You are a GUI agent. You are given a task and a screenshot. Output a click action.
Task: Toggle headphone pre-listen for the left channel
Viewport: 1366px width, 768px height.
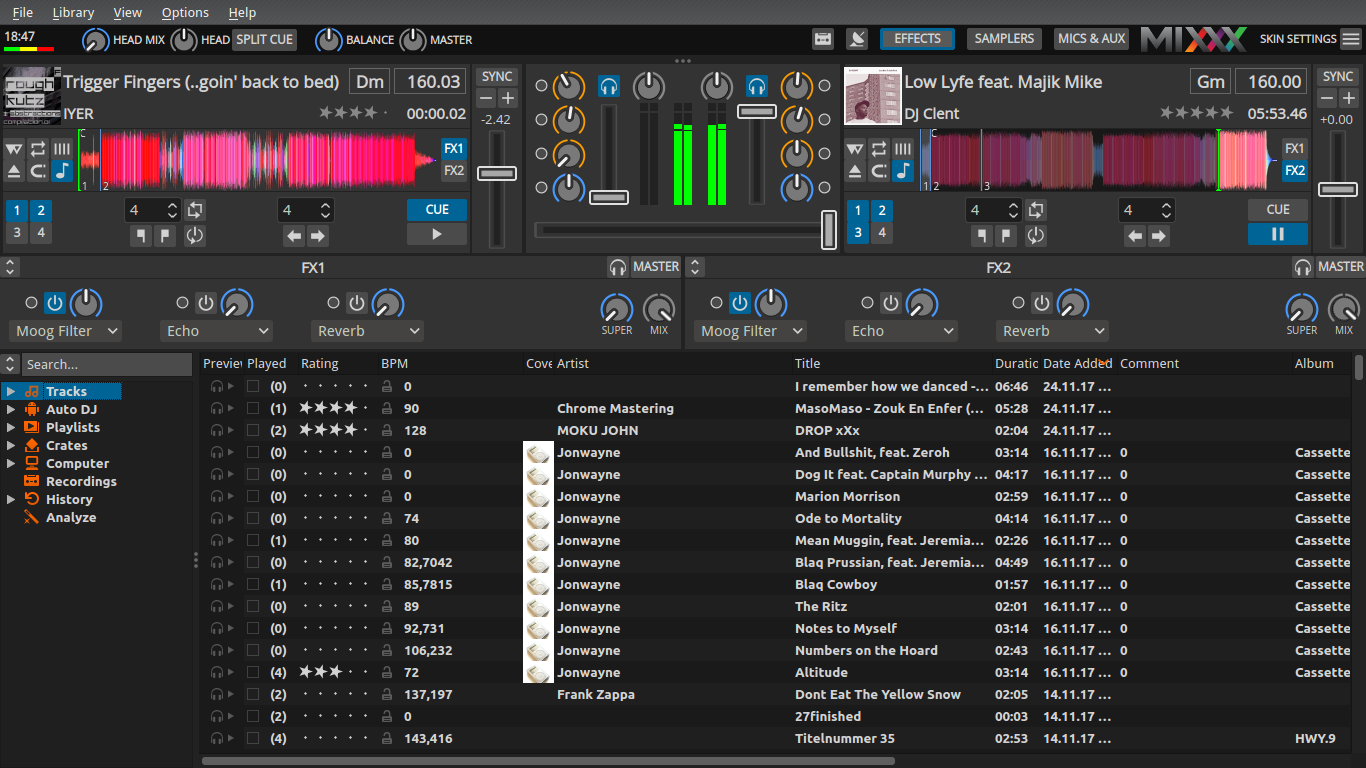pyautogui.click(x=608, y=86)
